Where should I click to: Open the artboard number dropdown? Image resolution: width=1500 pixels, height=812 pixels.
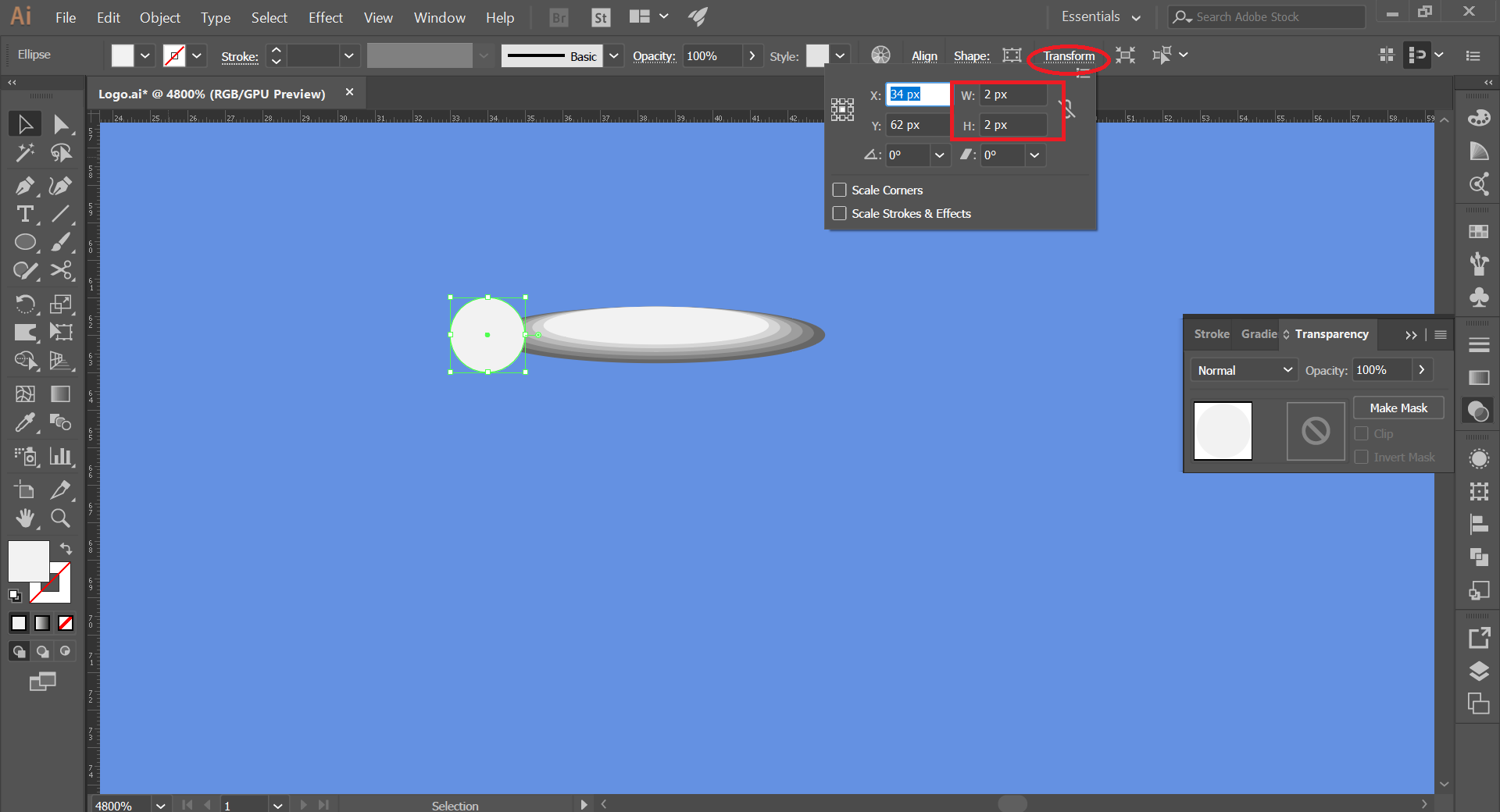tap(277, 805)
